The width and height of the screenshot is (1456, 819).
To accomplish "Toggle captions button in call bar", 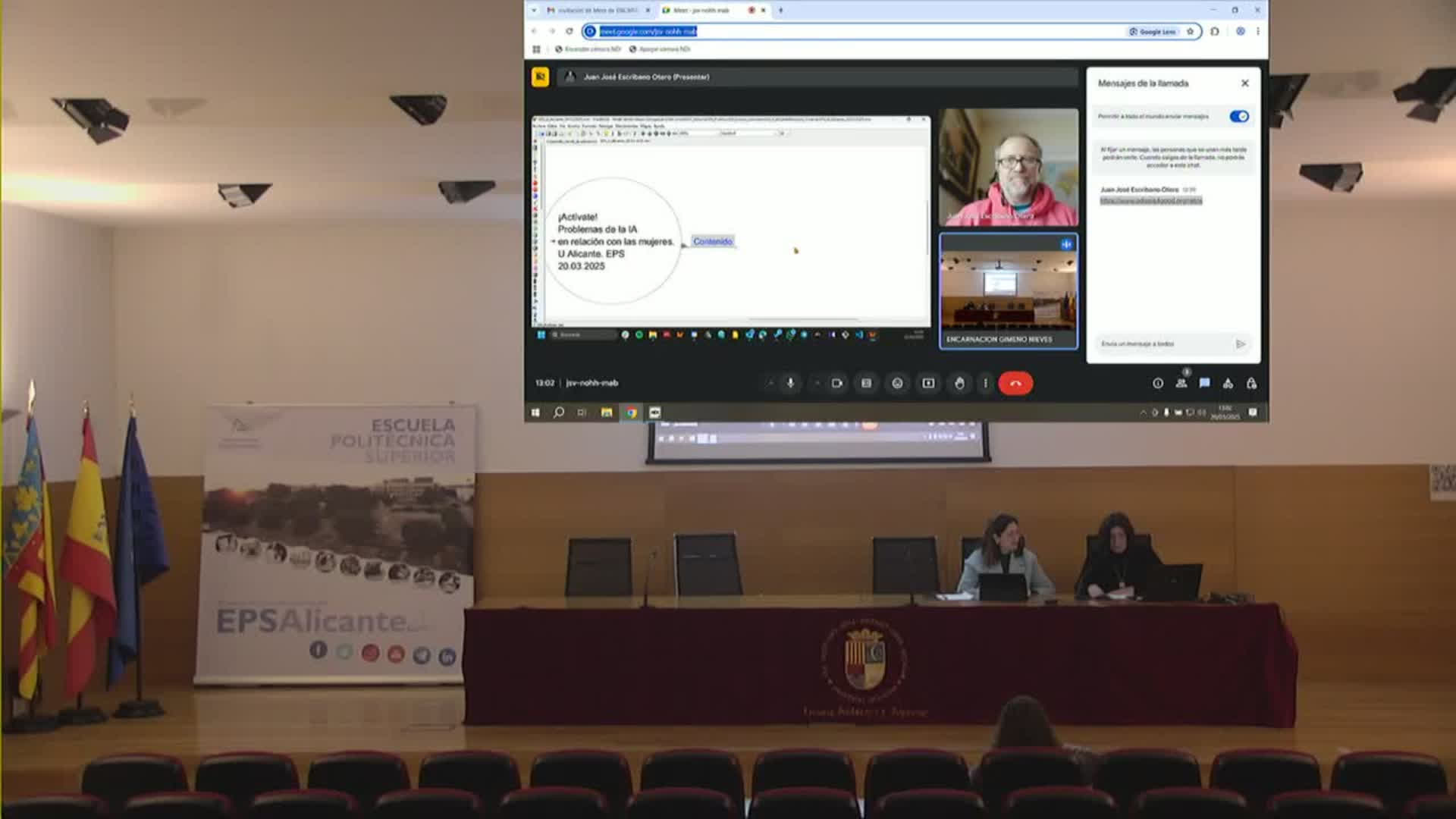I will coord(866,383).
